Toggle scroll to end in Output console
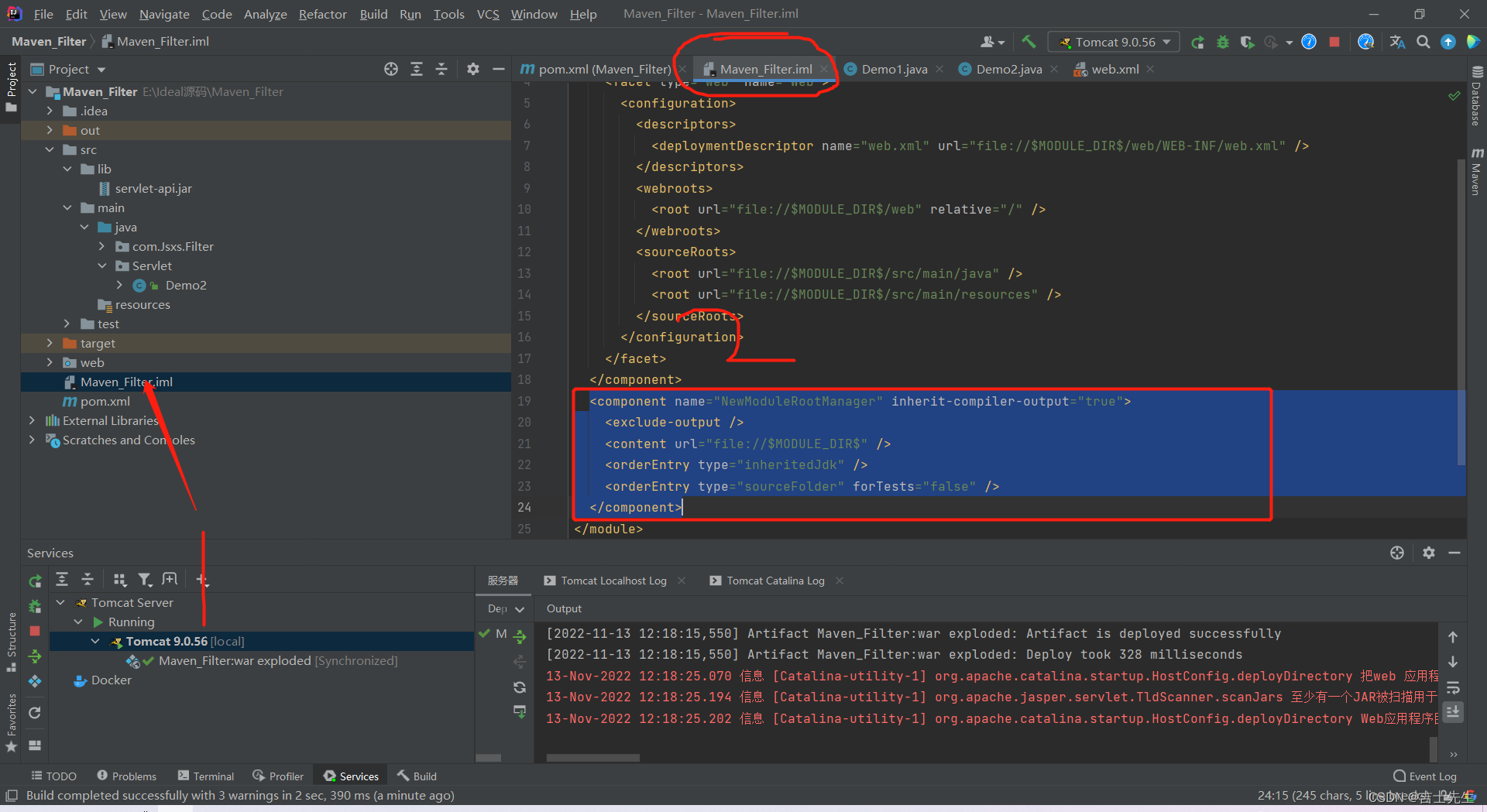1487x812 pixels. pos(1453,711)
